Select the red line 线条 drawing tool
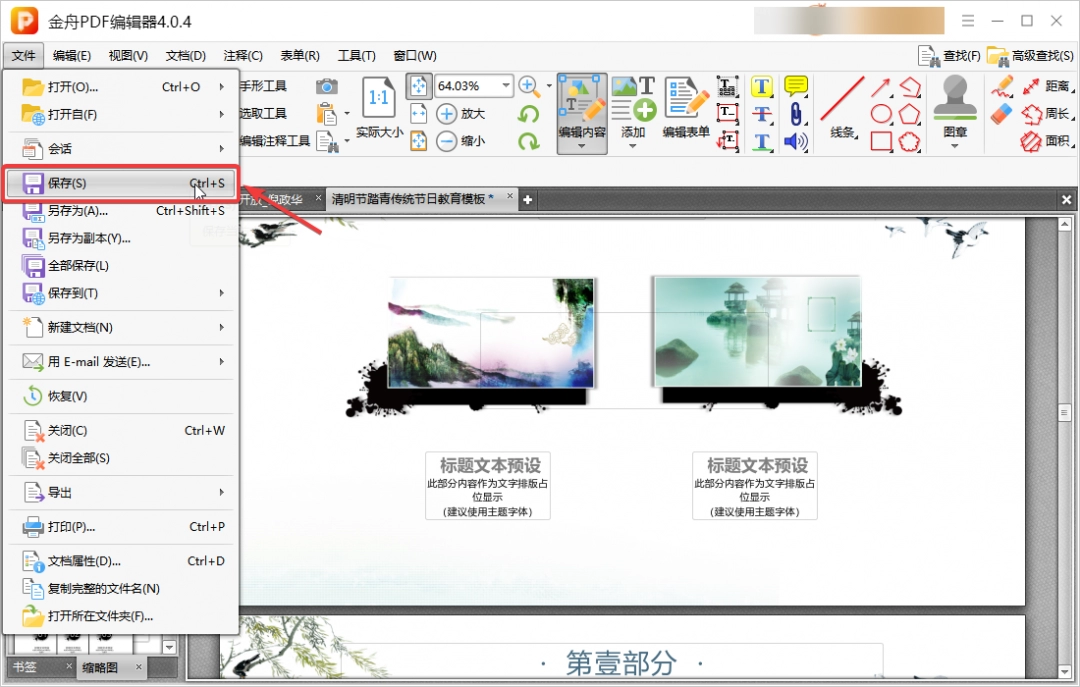Viewport: 1080px width, 687px height. pos(843,98)
